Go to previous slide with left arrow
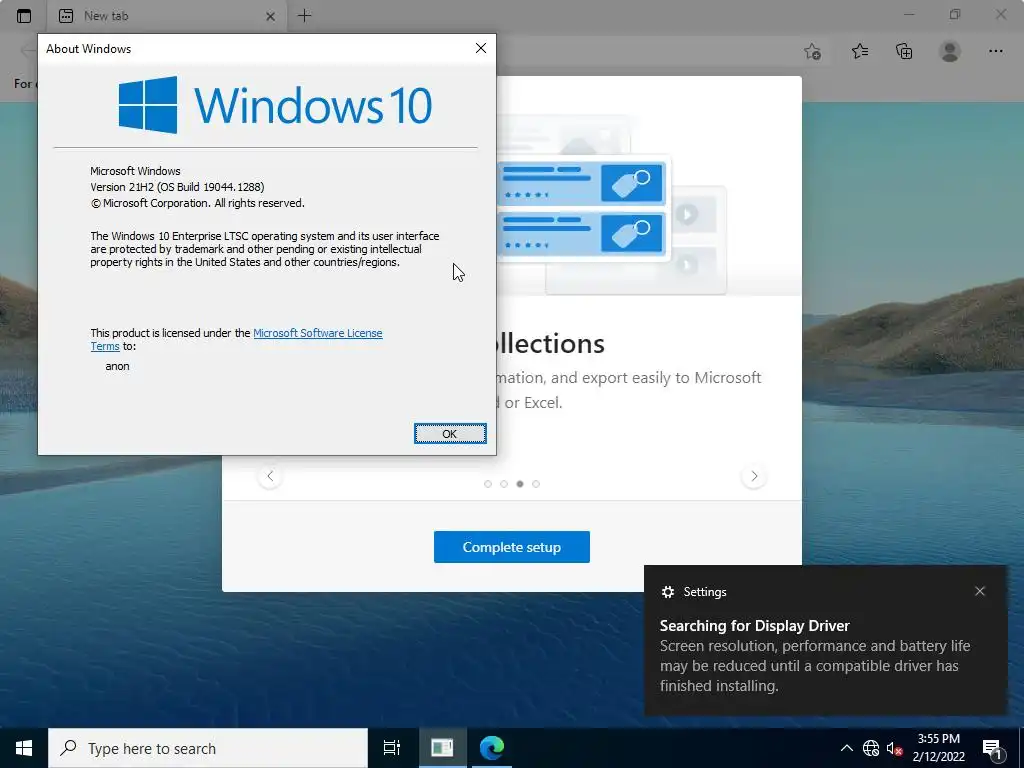This screenshot has height=768, width=1024. tap(270, 476)
